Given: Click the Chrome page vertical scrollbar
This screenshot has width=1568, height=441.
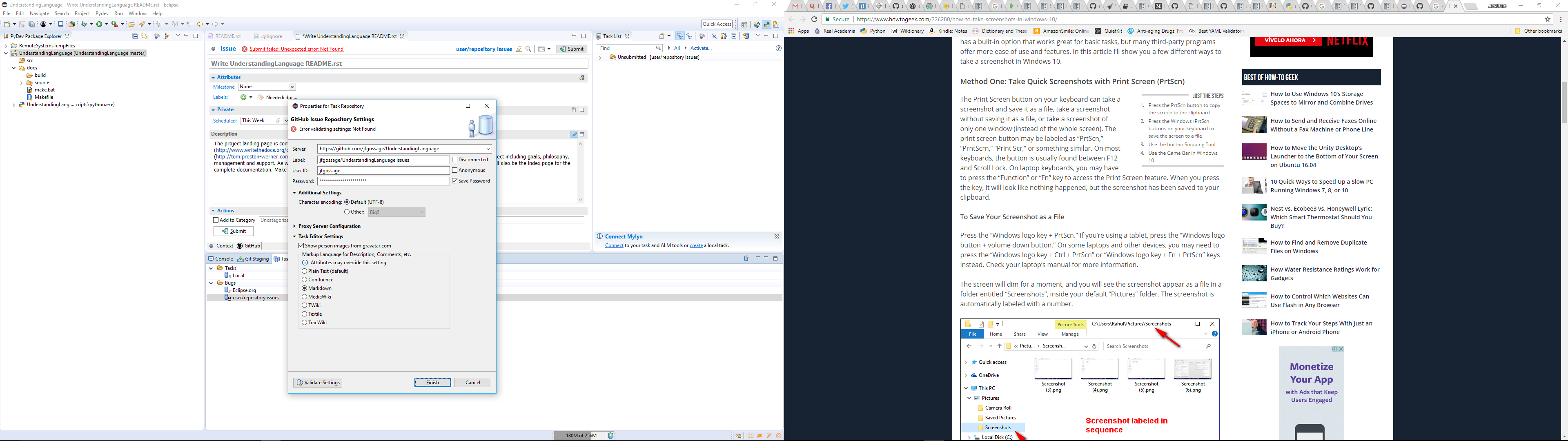Looking at the screenshot, I should pos(1564,102).
